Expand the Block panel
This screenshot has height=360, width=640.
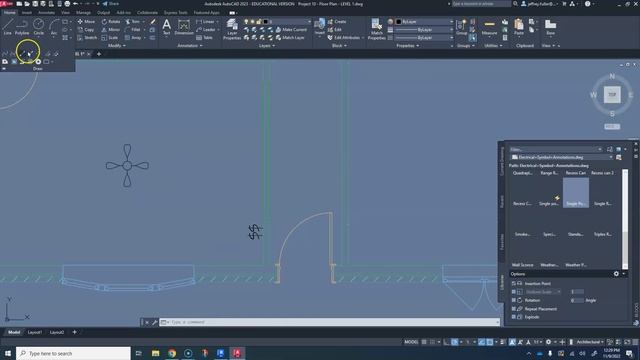point(339,46)
